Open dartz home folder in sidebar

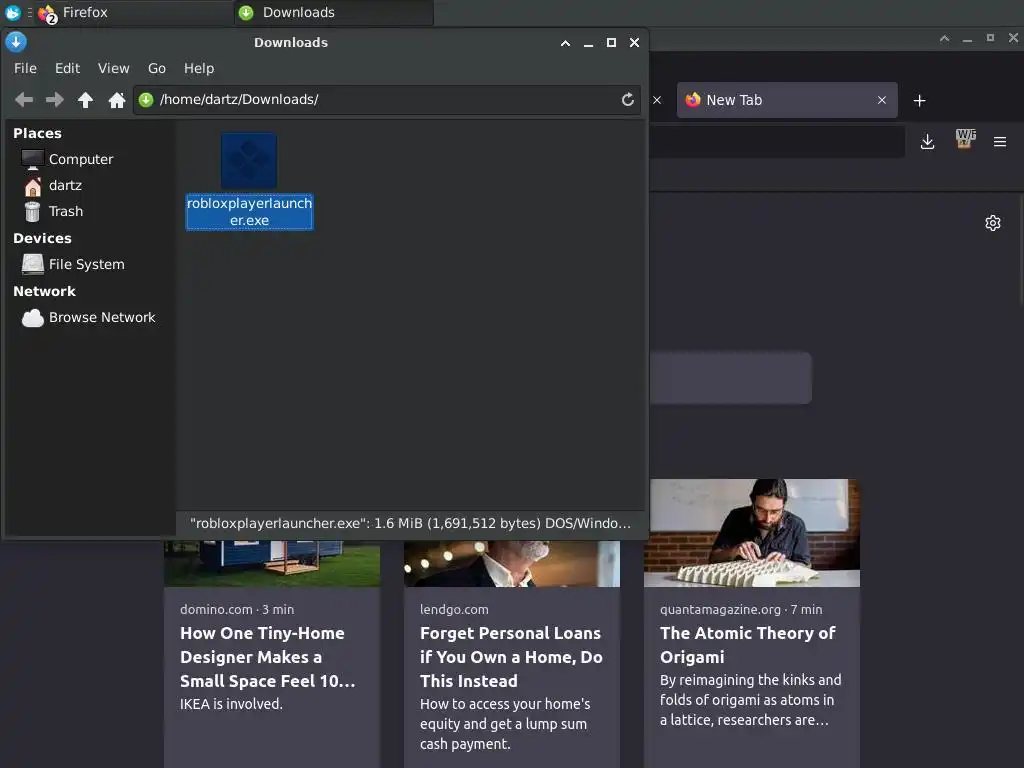coord(53,185)
